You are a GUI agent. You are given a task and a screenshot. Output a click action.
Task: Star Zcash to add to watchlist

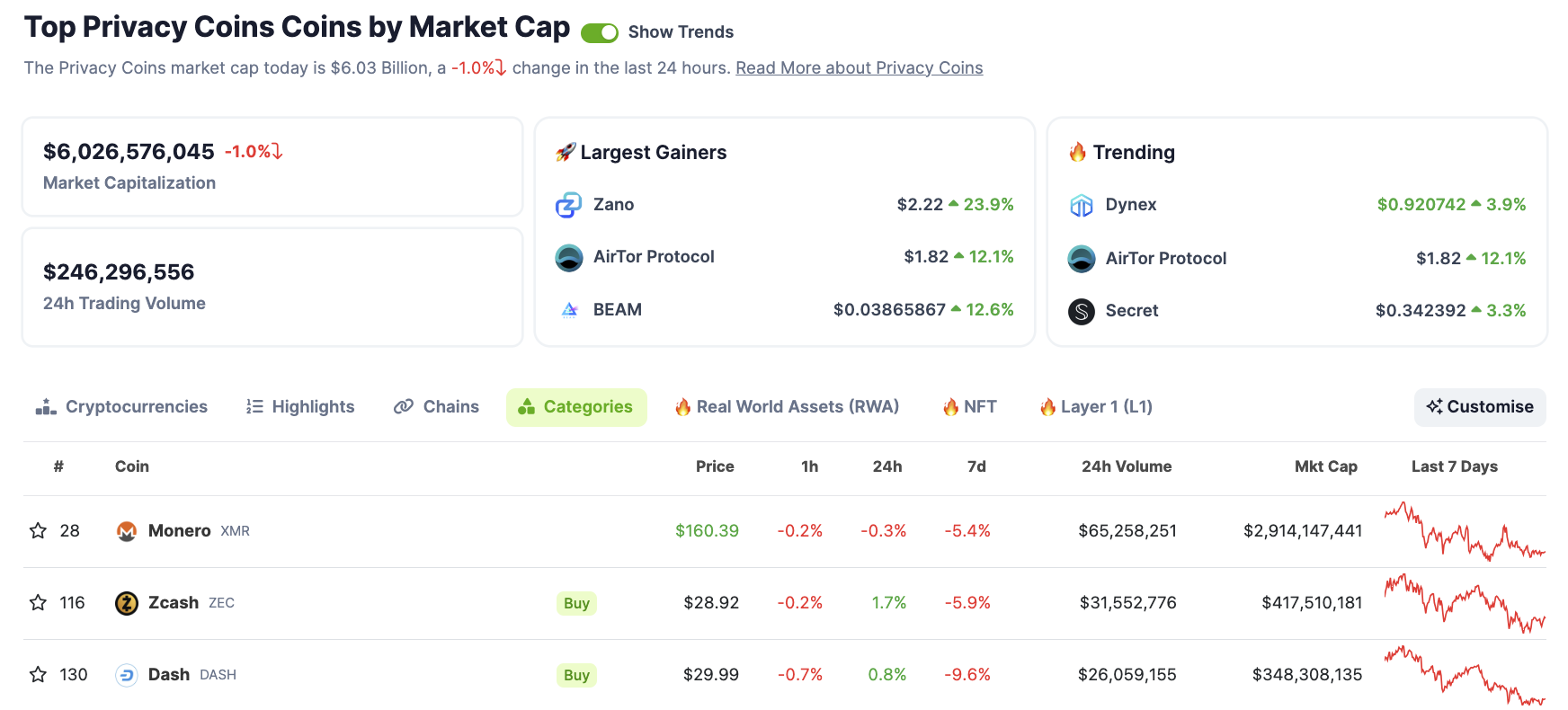[x=38, y=603]
